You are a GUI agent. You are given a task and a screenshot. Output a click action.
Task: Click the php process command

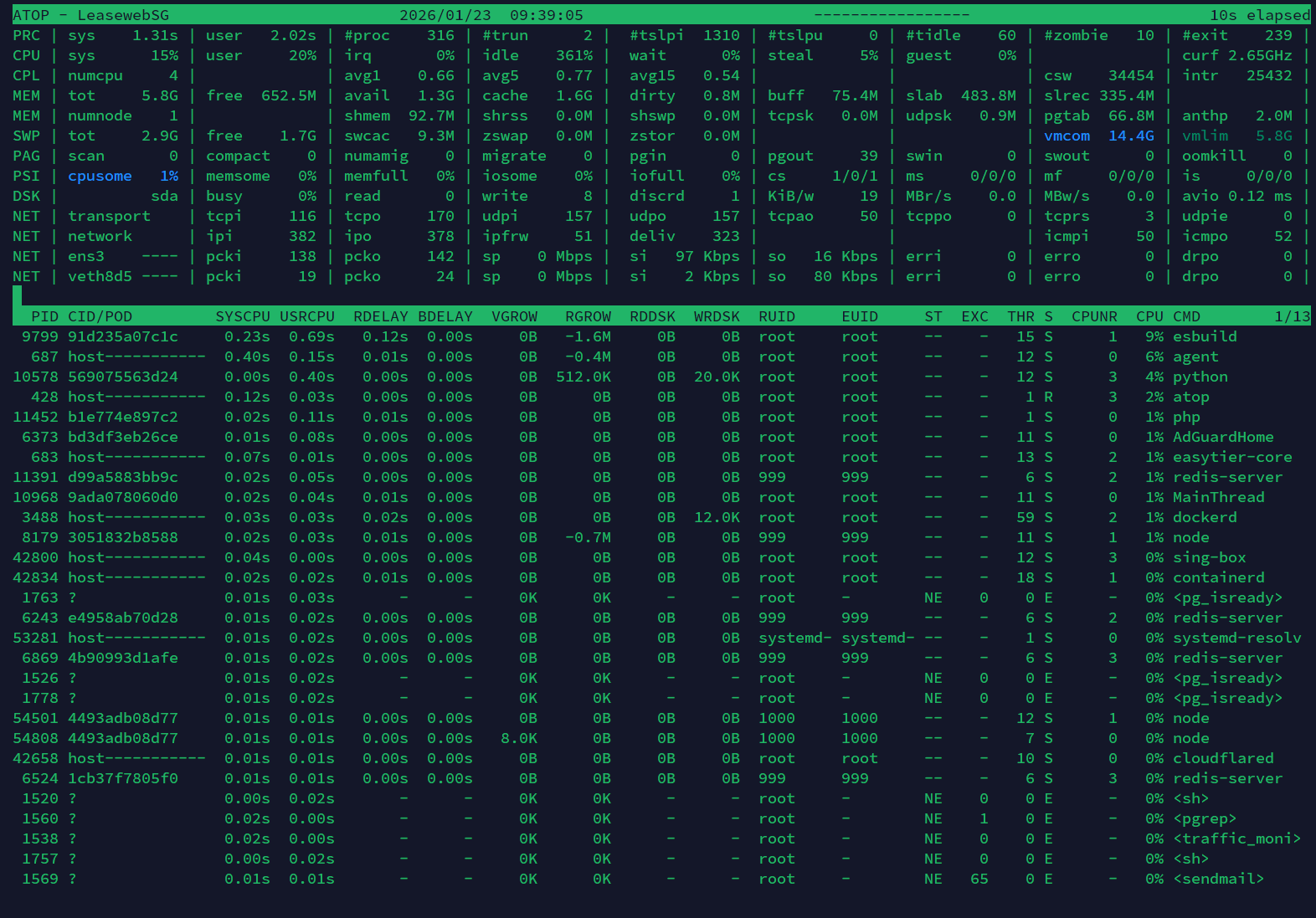(x=1186, y=417)
